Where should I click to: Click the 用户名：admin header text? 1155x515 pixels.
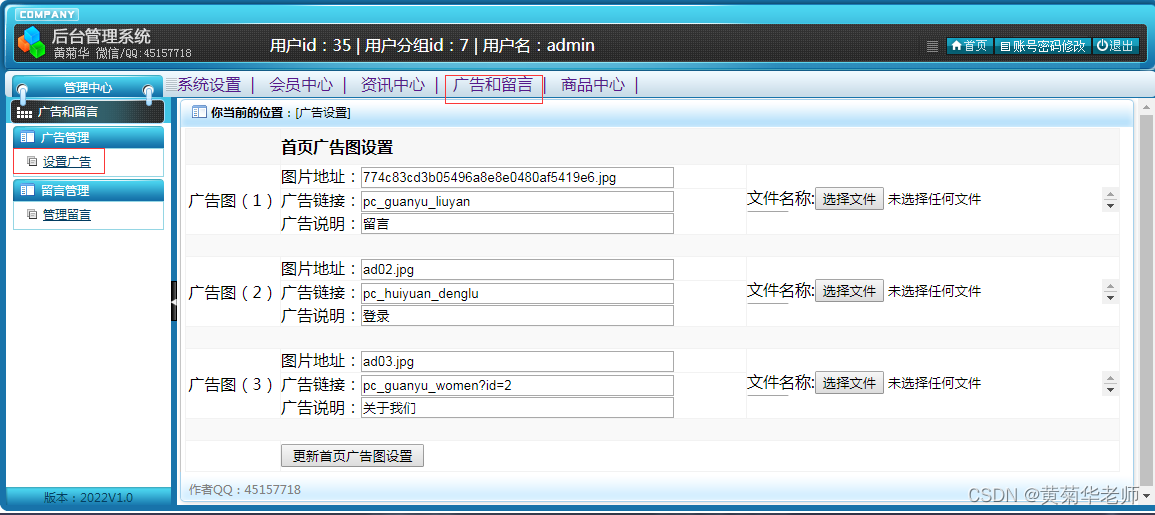point(538,46)
